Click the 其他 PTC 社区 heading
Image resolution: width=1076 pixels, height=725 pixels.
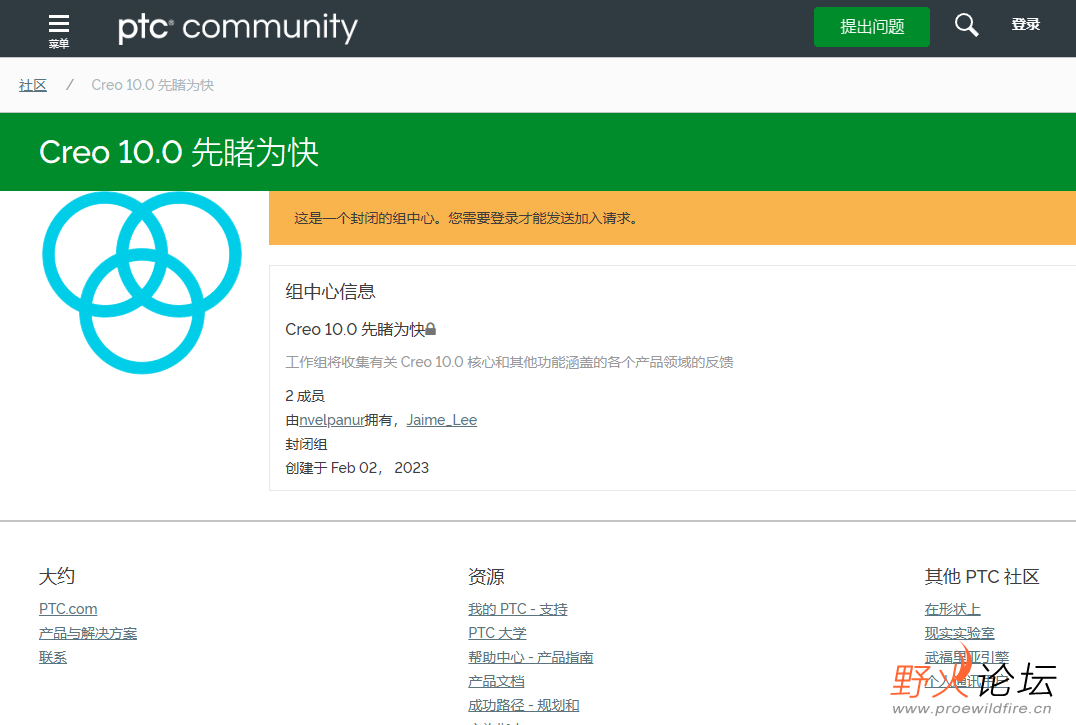[x=982, y=576]
